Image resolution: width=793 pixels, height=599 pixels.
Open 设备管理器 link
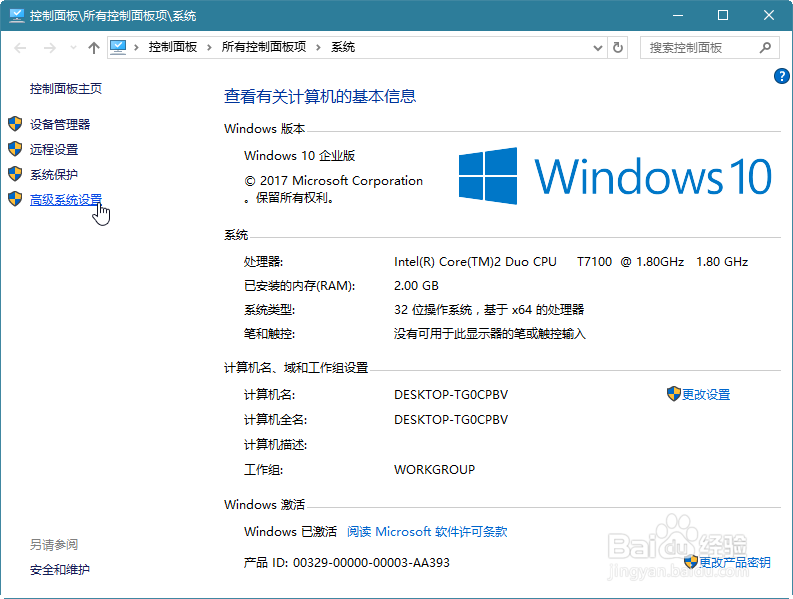tap(60, 124)
